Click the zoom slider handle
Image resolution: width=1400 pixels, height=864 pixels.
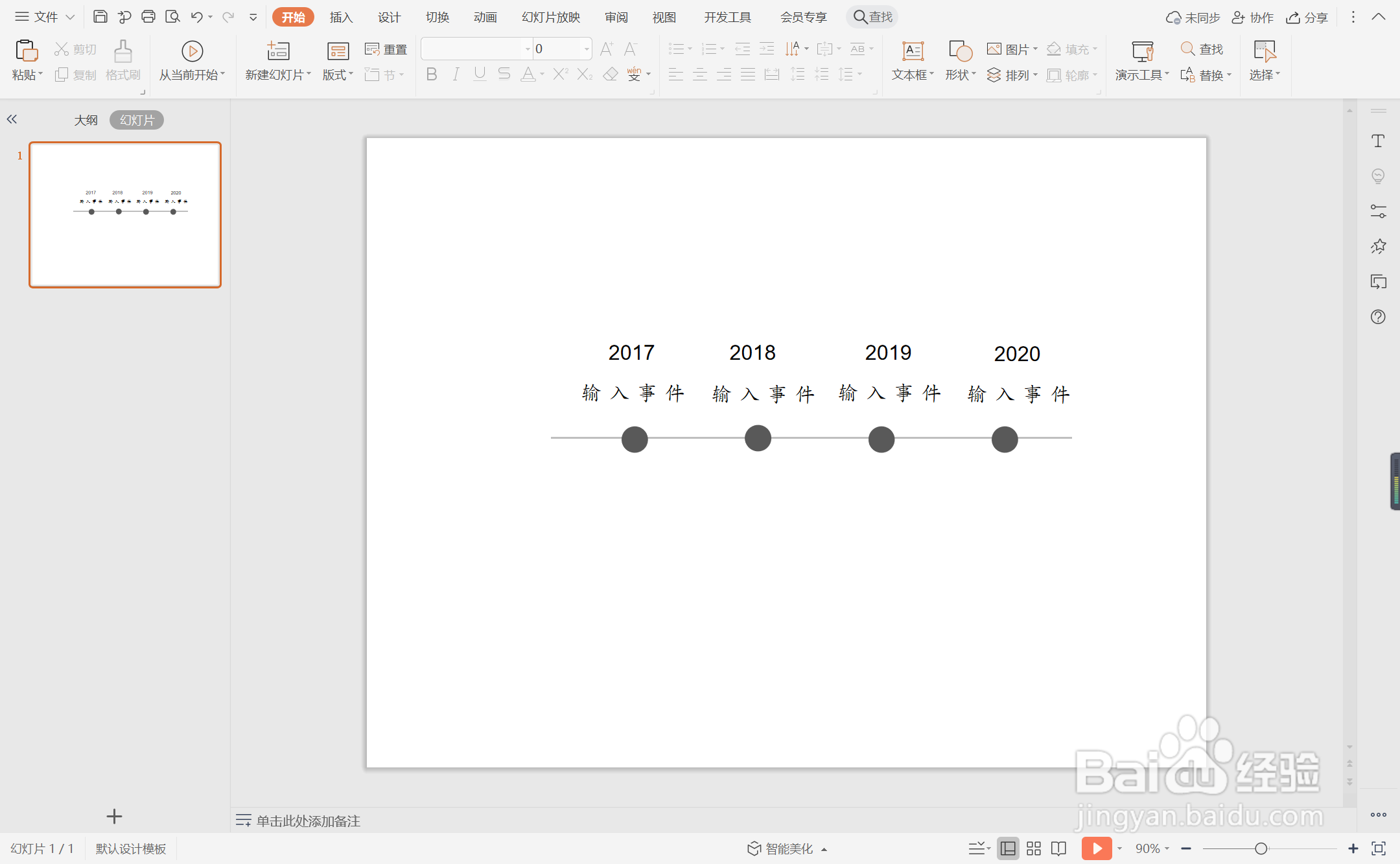click(1261, 848)
